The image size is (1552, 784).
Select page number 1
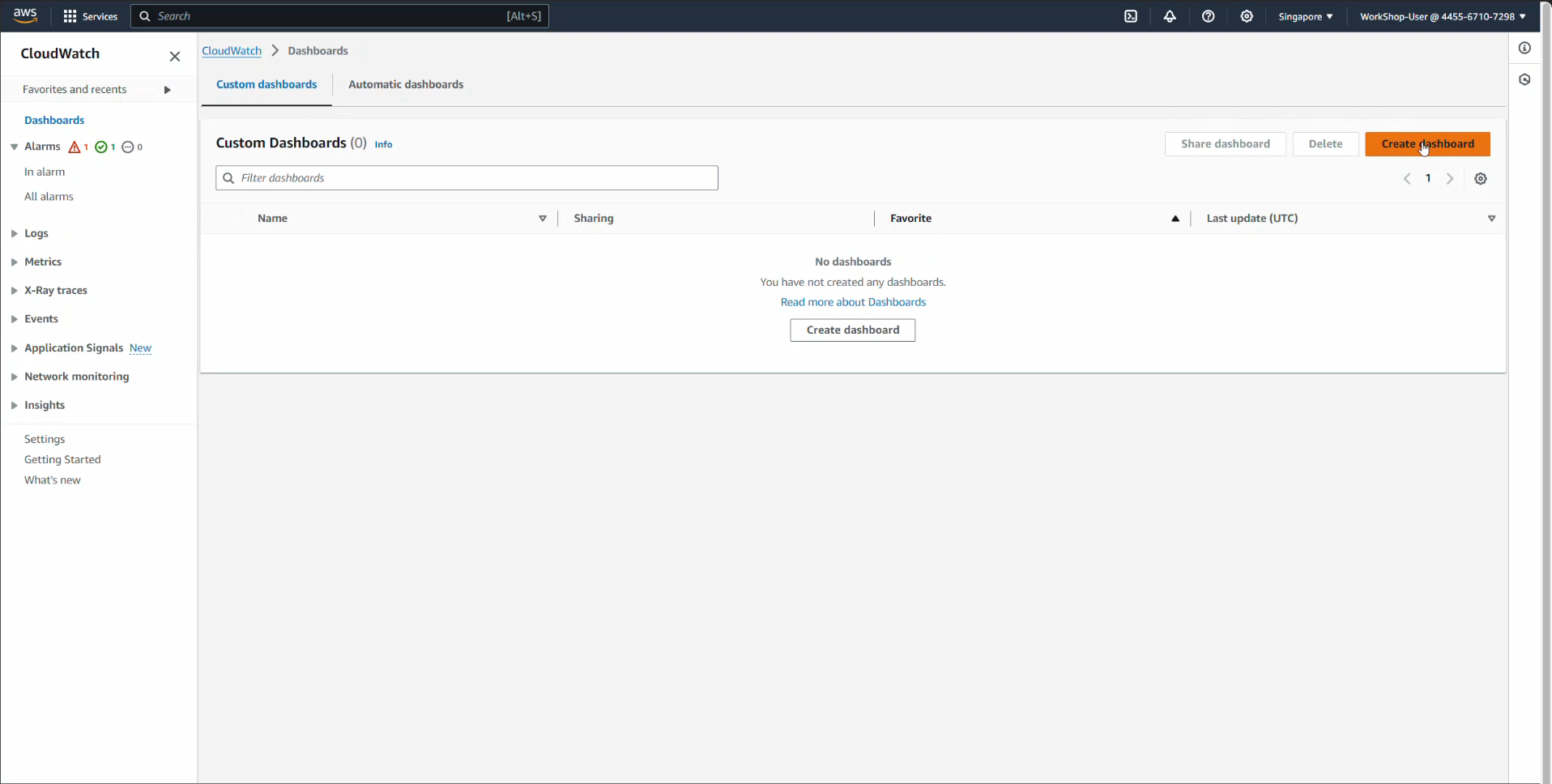coord(1428,178)
